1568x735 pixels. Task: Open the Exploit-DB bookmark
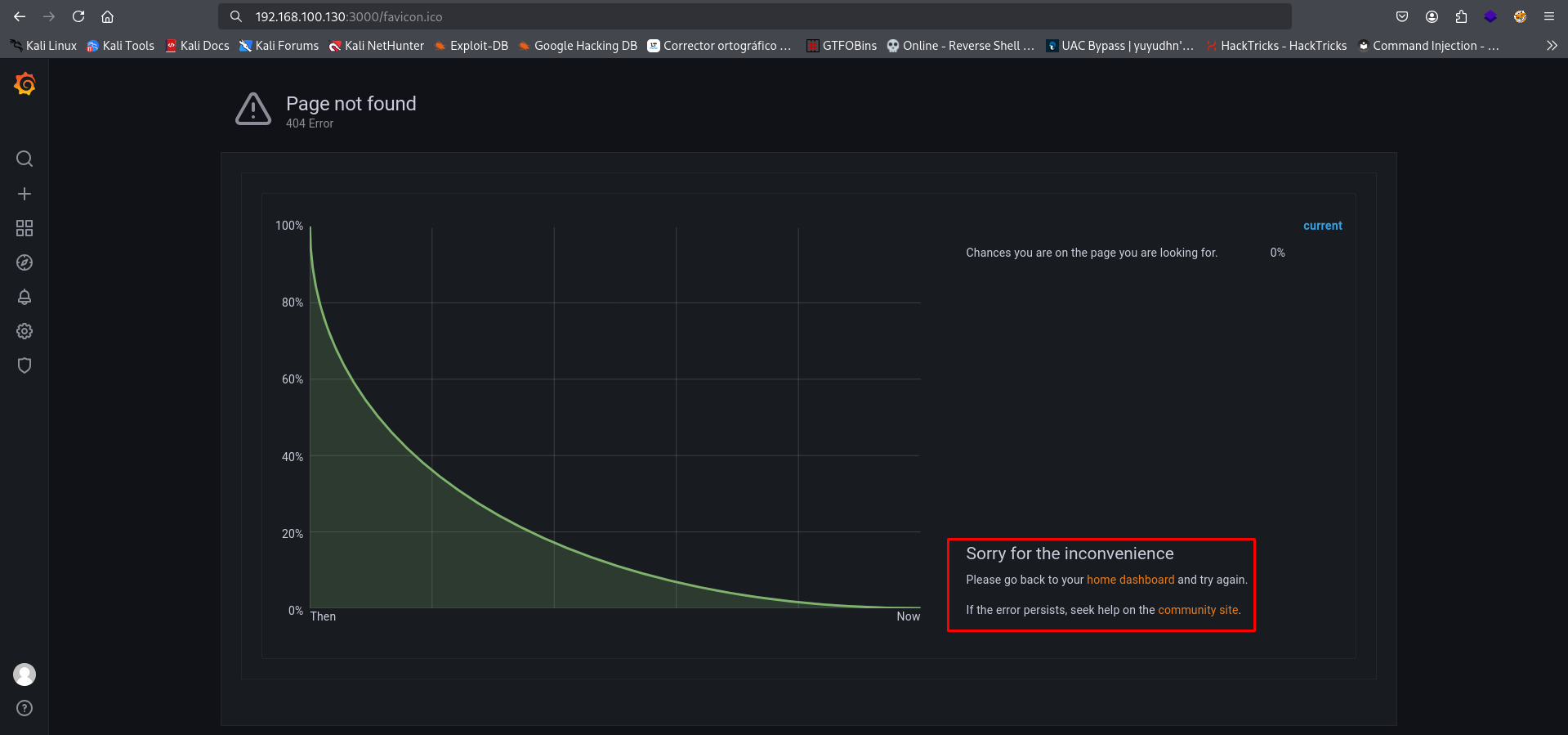click(471, 46)
